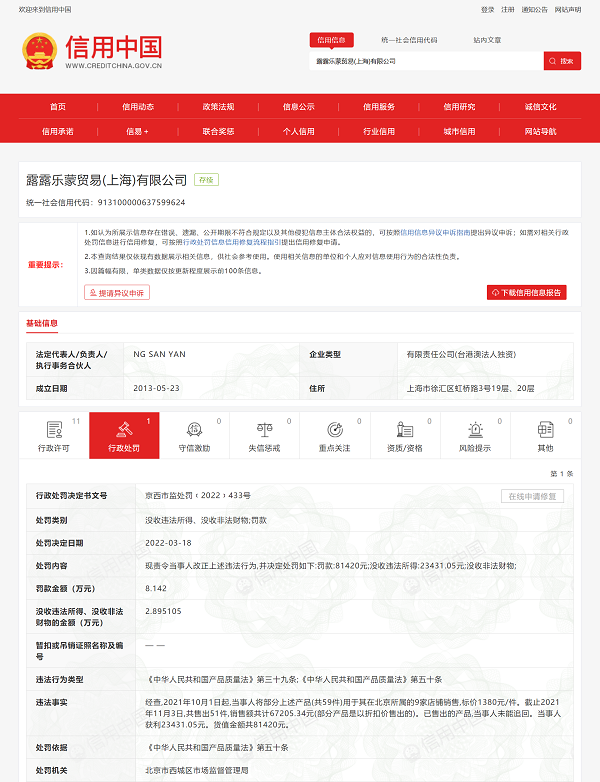600x782 pixels.
Task: Click the company name 露露乐蒙贸易(上海)有限公司 heading
Action: tap(107, 180)
